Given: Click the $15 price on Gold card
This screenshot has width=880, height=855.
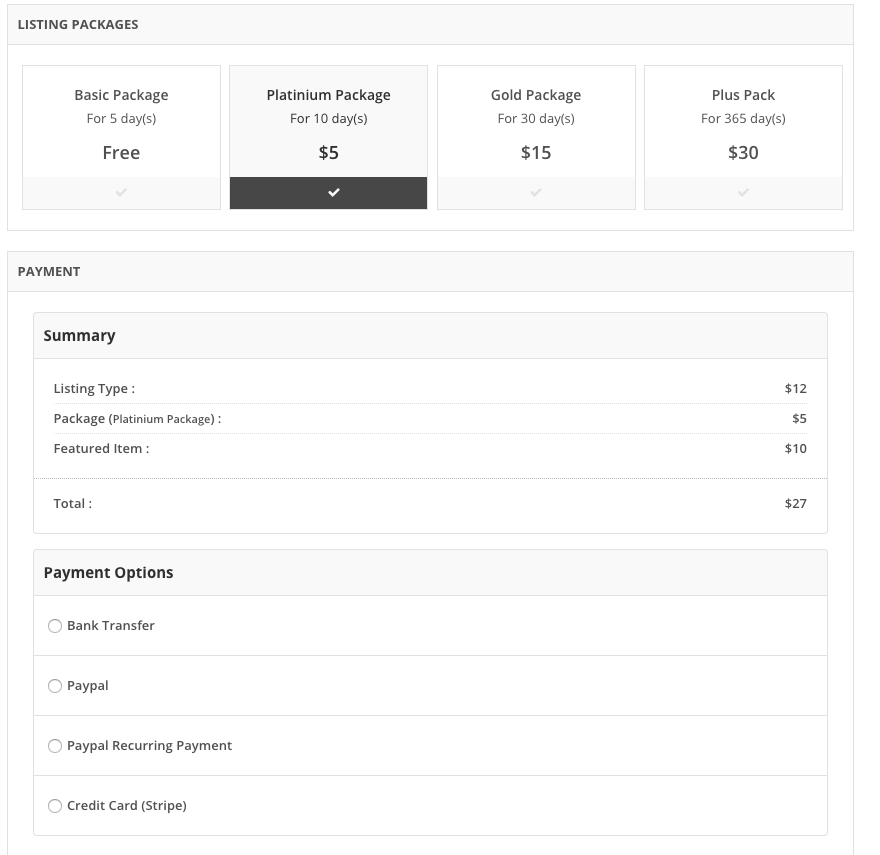Looking at the screenshot, I should [536, 153].
